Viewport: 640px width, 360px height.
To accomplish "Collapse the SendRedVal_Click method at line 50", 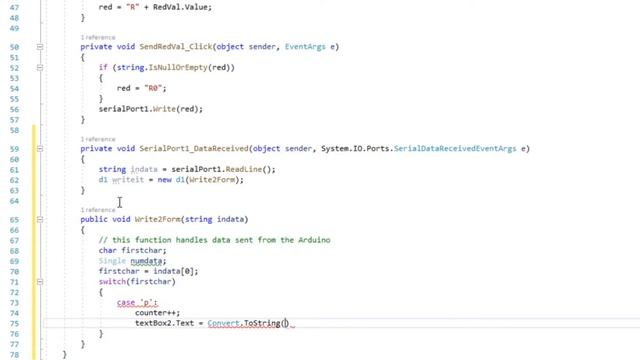I will click(40, 47).
